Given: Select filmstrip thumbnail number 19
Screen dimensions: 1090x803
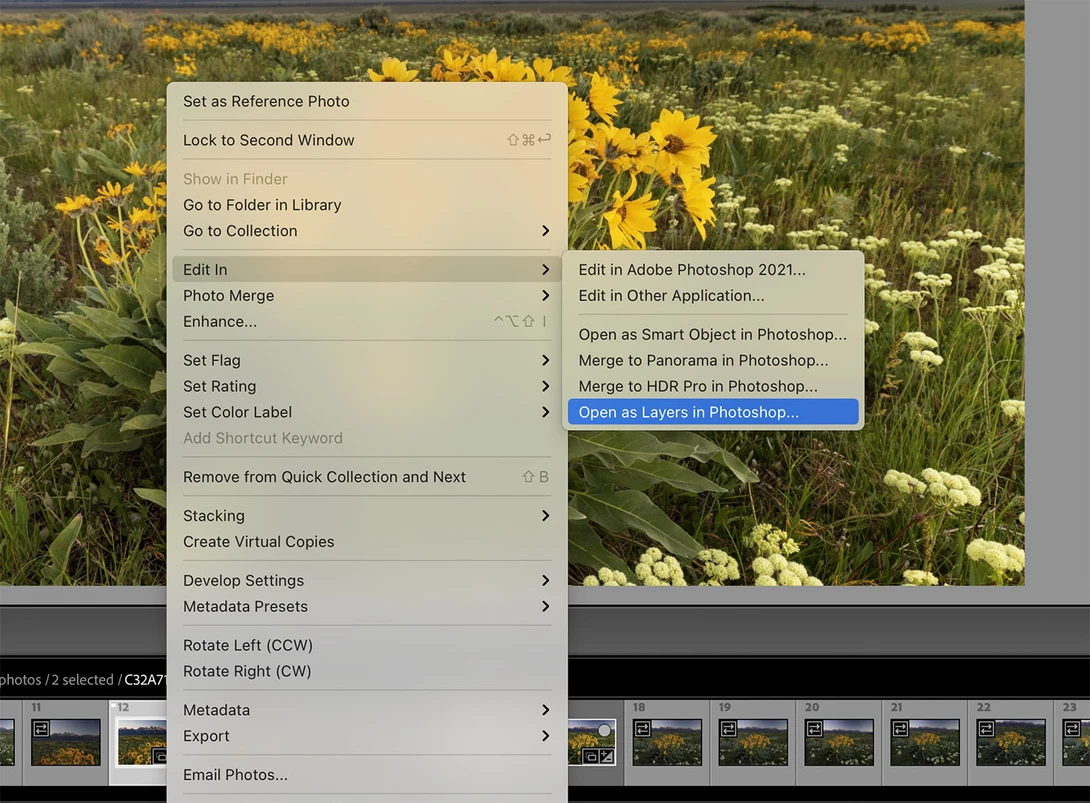Looking at the screenshot, I should click(x=753, y=743).
